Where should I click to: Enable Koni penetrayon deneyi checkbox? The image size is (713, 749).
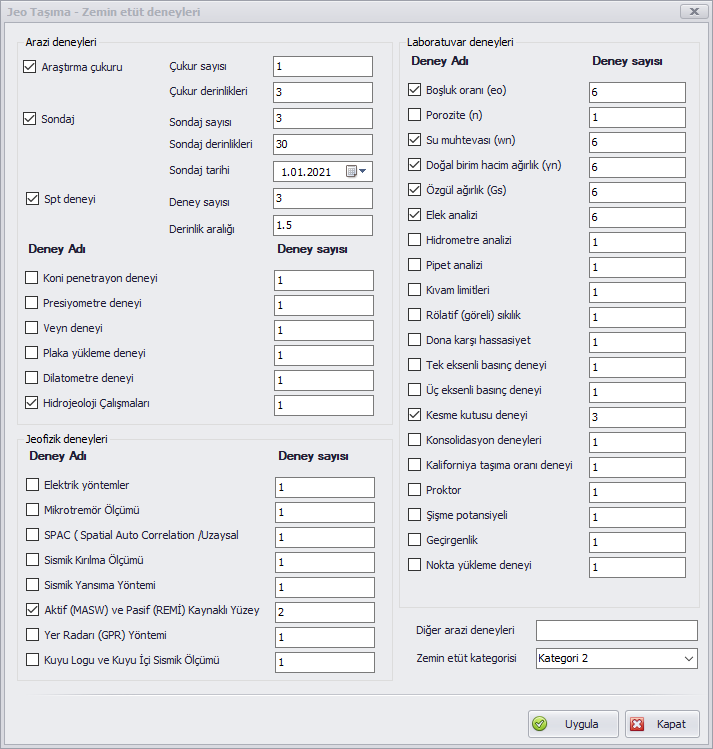point(32,278)
